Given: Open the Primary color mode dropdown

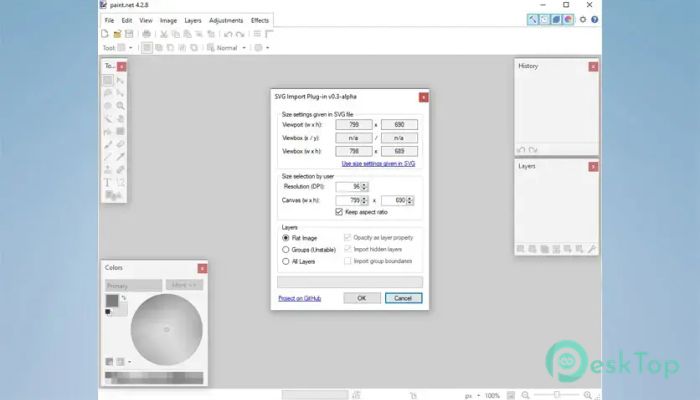Looking at the screenshot, I should click(133, 285).
